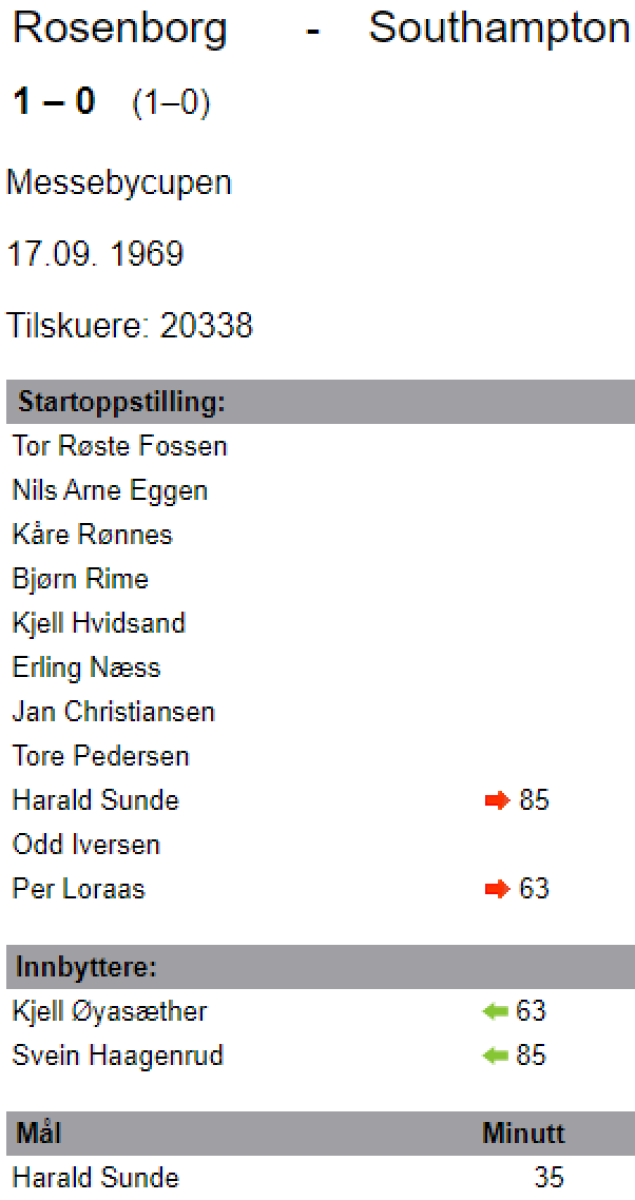Click Jan Christiansen in the lineup

[x=113, y=712]
